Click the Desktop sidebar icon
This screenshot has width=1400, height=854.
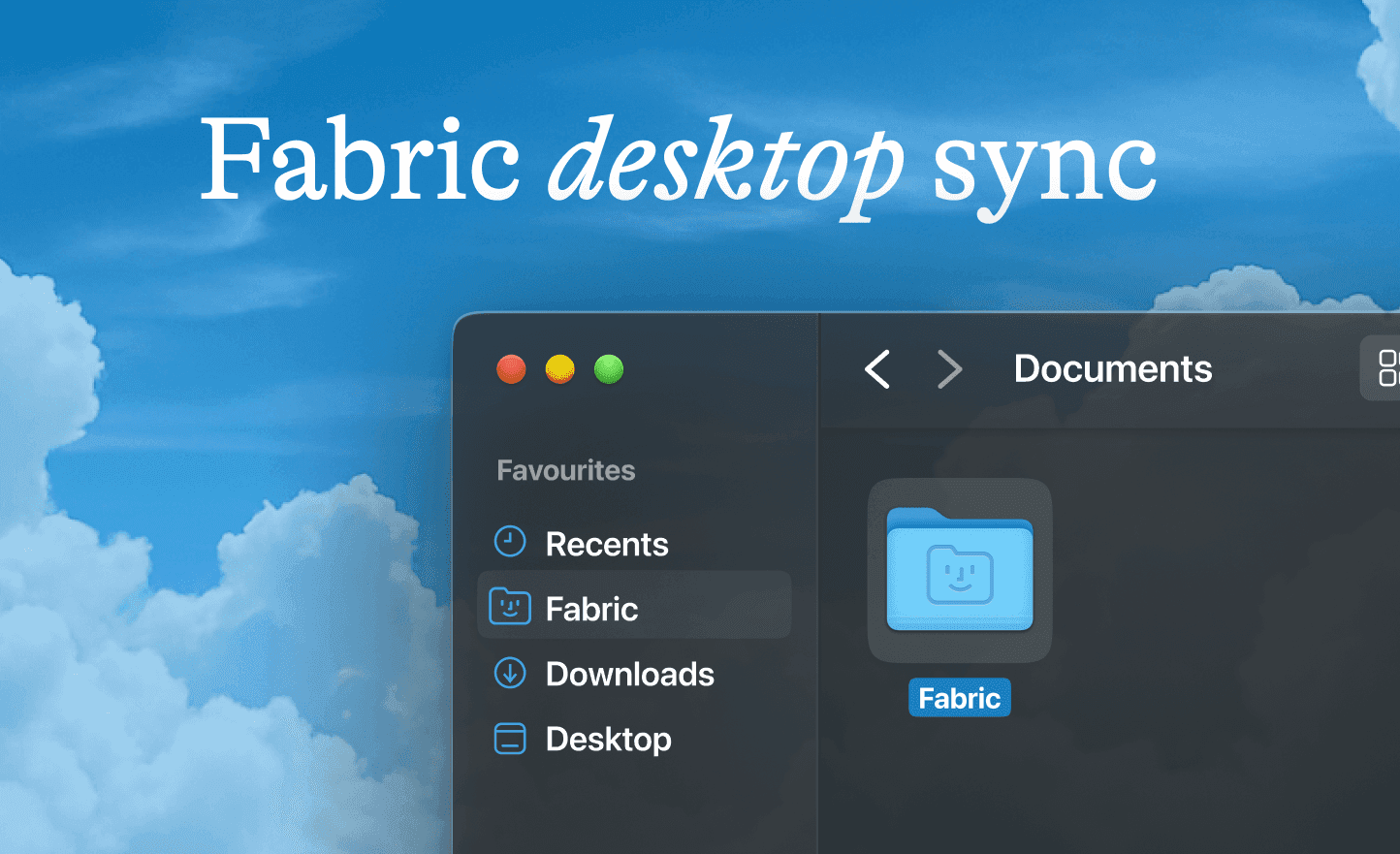tap(510, 739)
